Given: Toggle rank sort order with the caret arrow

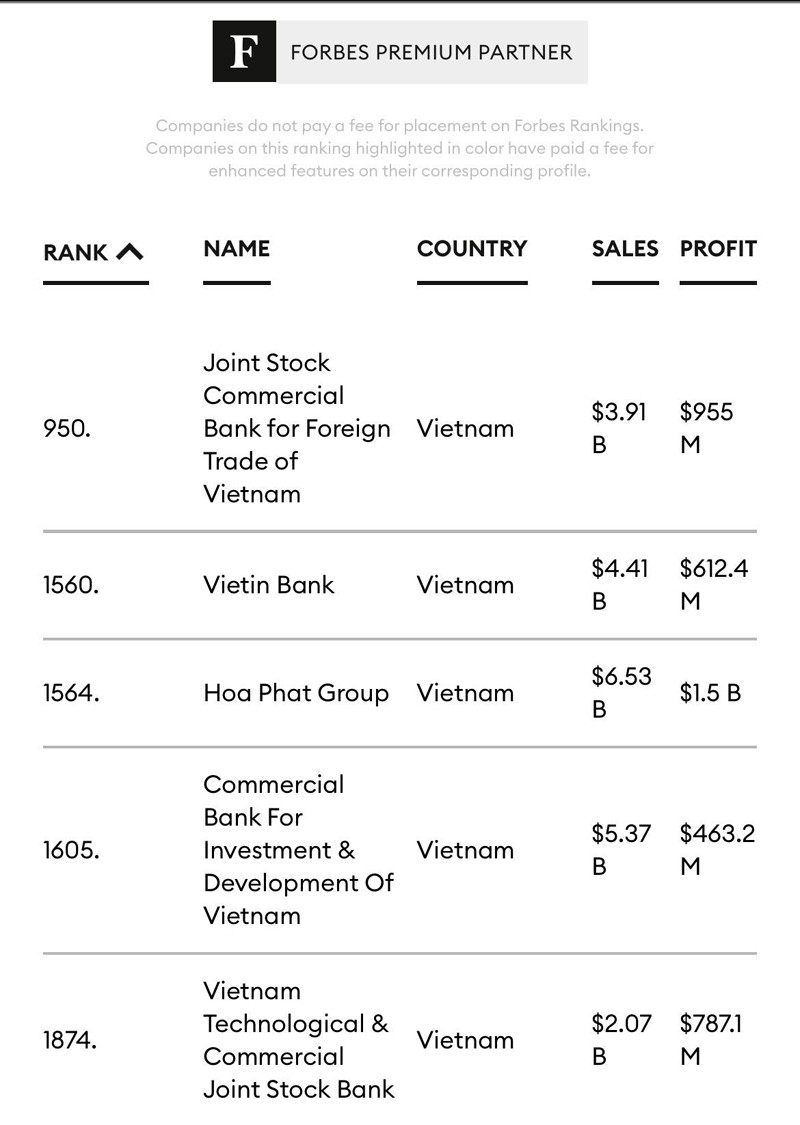Looking at the screenshot, I should pos(130,252).
